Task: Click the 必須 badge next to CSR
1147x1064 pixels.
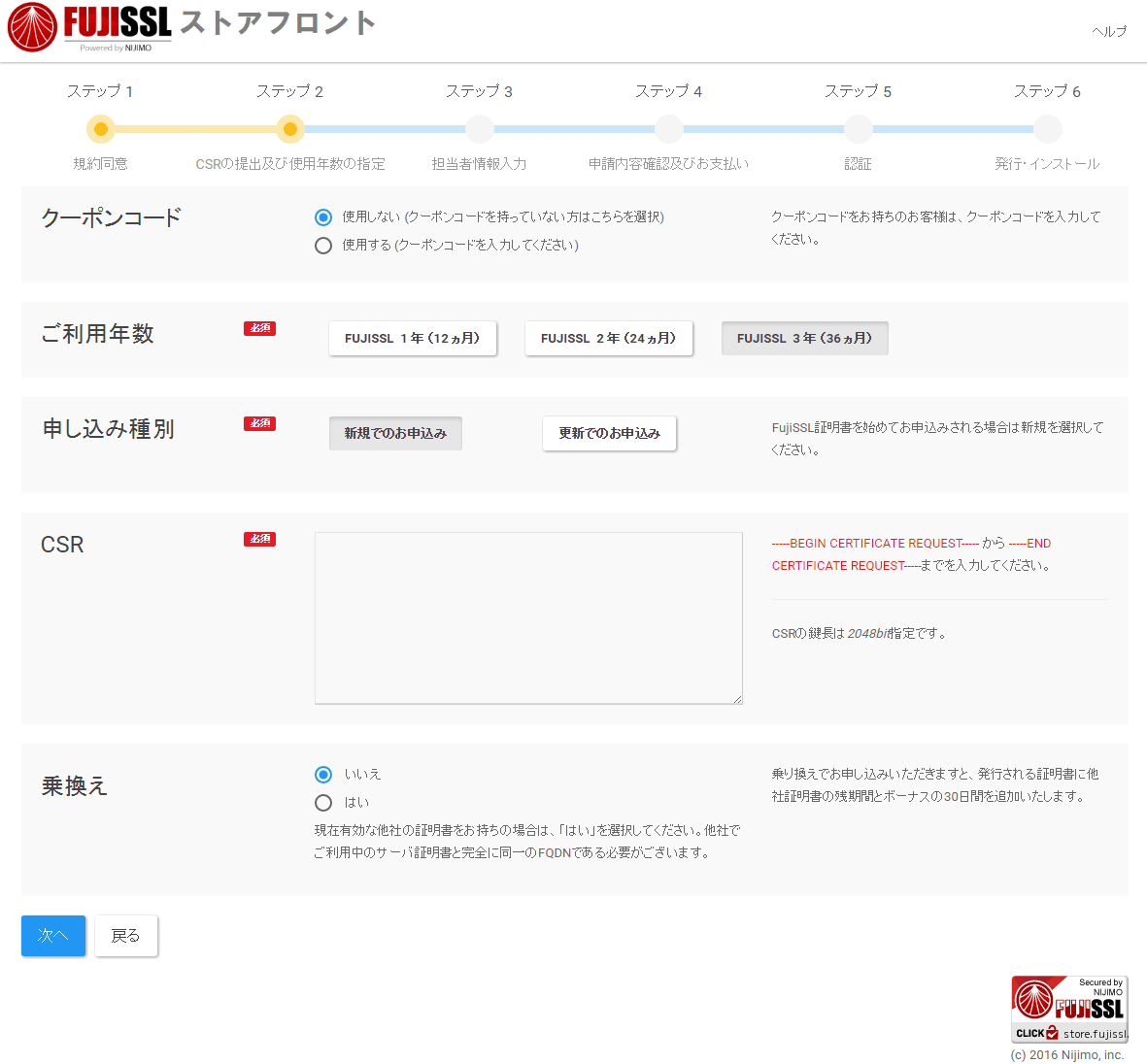Action: [x=259, y=539]
